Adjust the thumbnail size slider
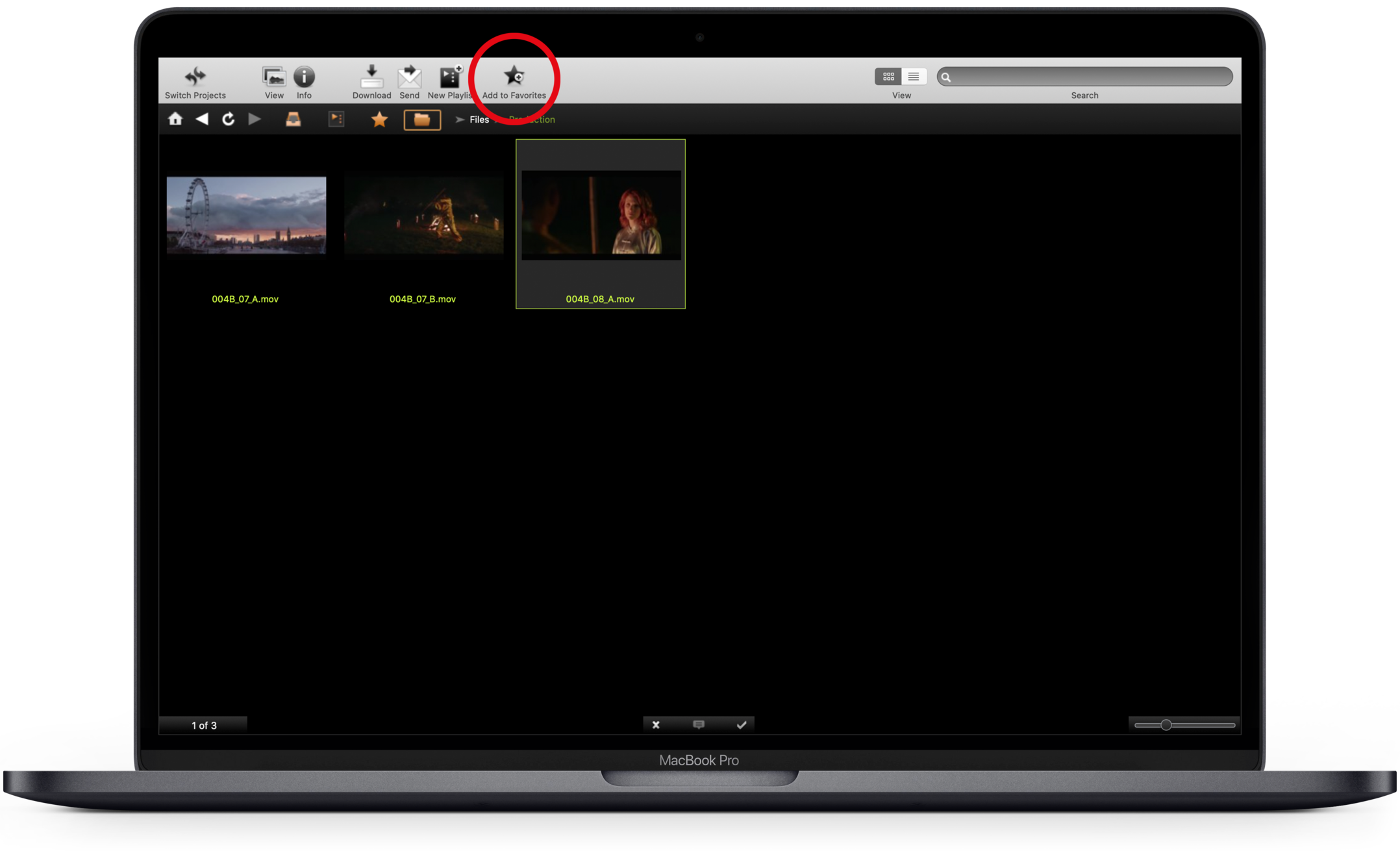The height and width of the screenshot is (851, 1400). click(x=1166, y=724)
